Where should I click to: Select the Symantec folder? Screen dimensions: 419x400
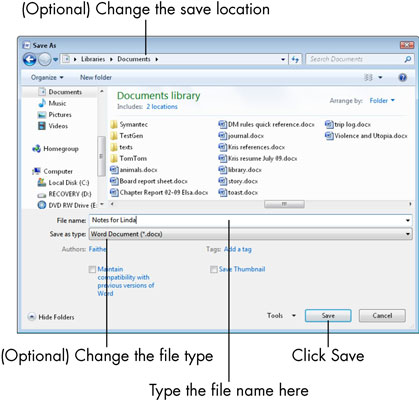tap(129, 124)
